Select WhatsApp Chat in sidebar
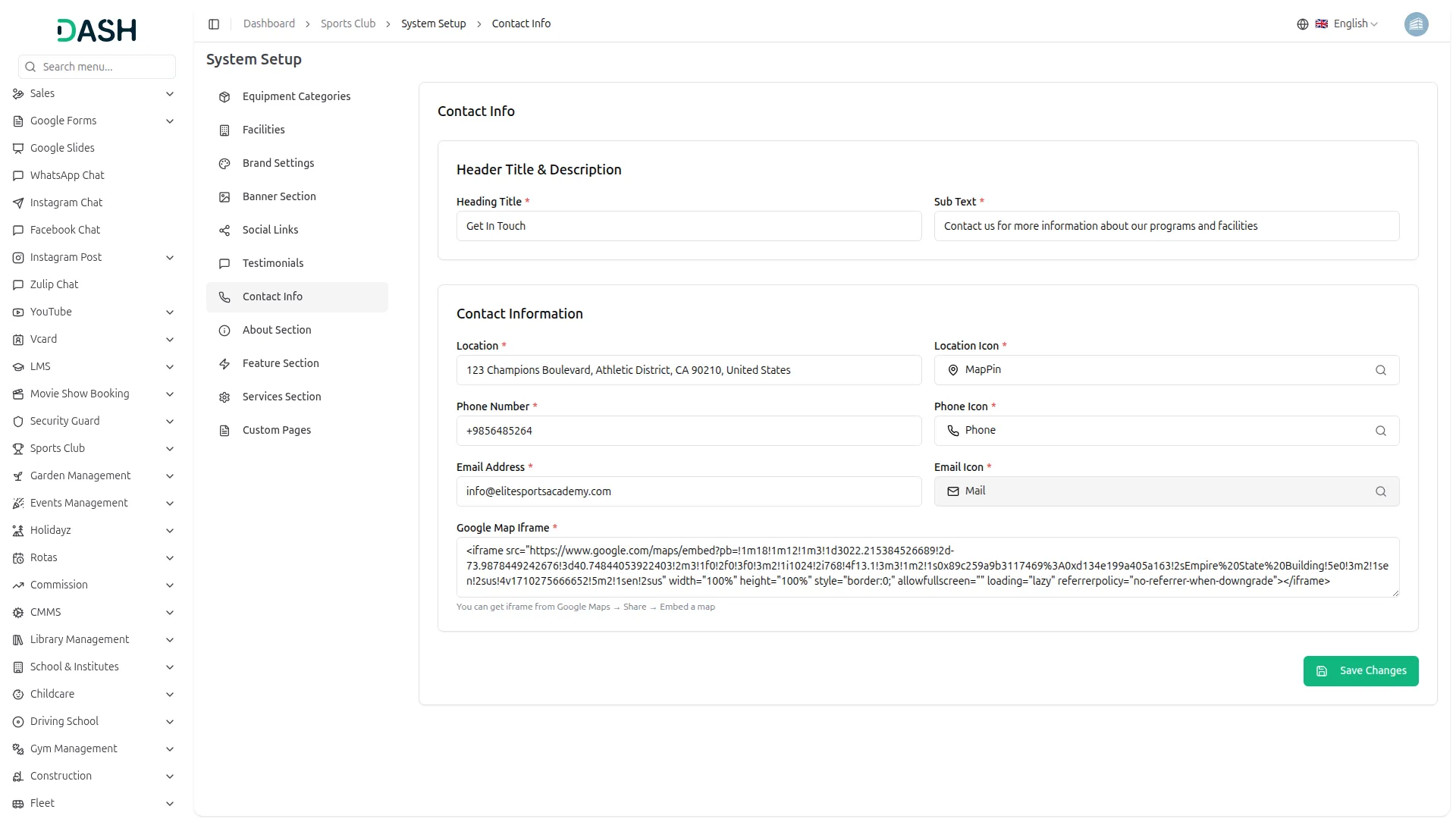 [67, 175]
